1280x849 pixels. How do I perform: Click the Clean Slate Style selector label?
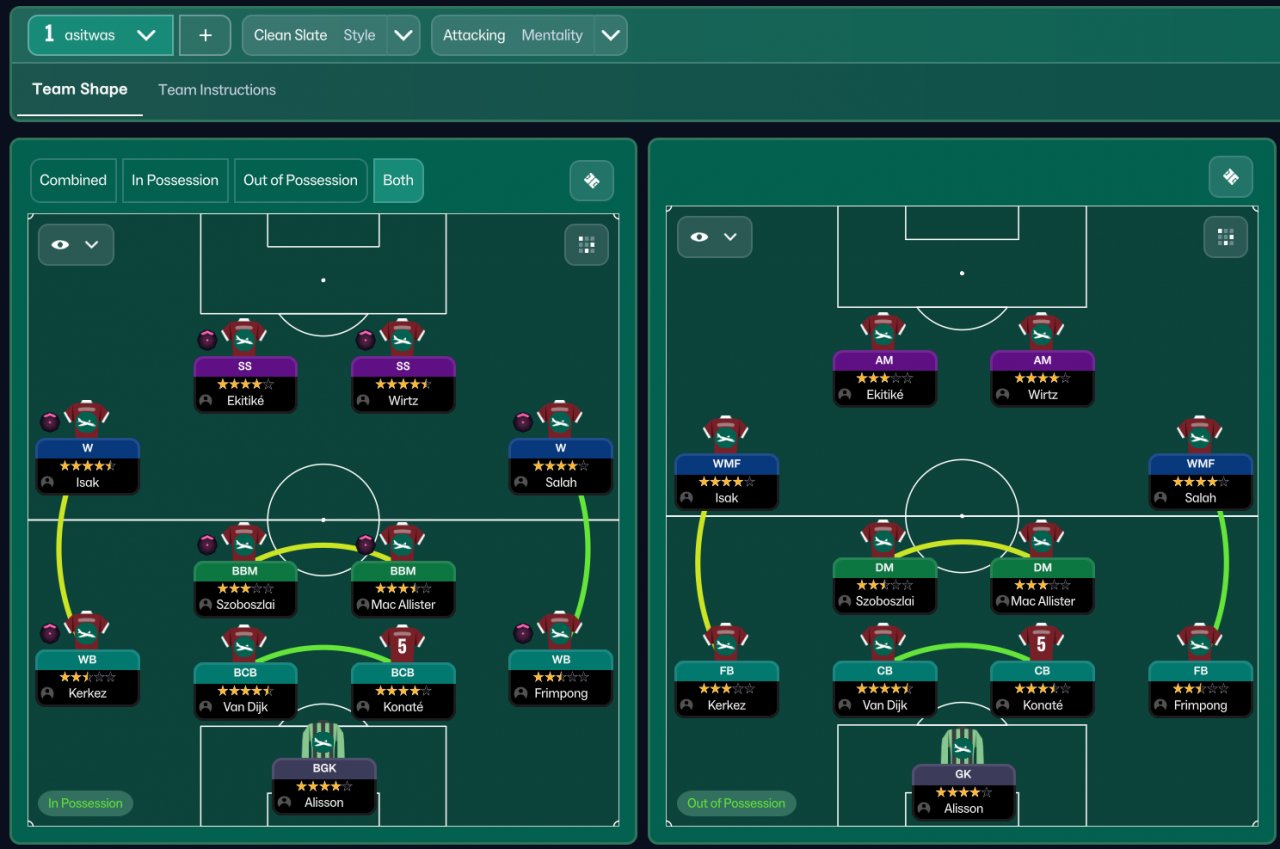[314, 35]
